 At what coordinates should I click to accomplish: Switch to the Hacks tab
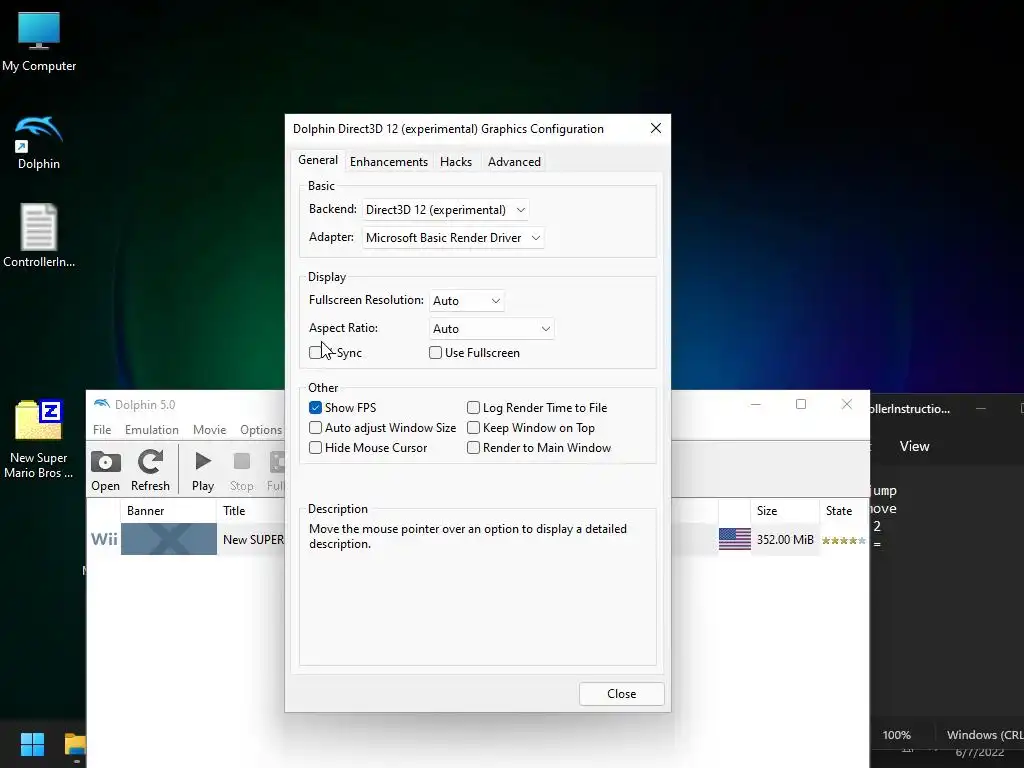[x=456, y=162]
